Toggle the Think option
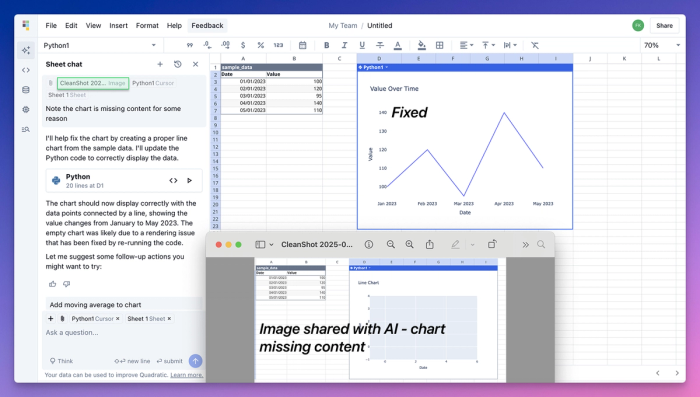Viewport: 700px width, 397px height. click(x=61, y=361)
